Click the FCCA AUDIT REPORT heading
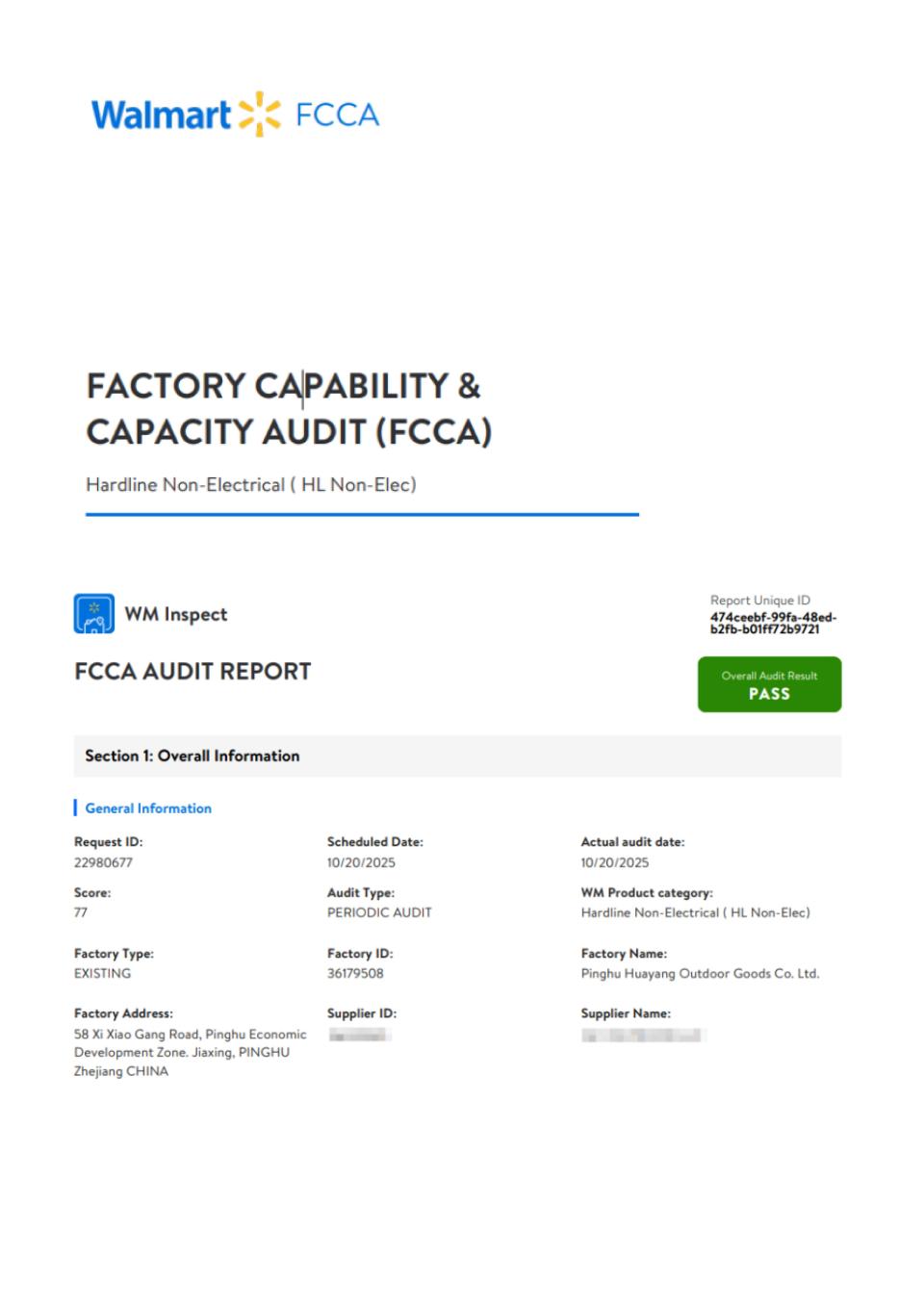Viewport: 924px width, 1307px height. 192,672
